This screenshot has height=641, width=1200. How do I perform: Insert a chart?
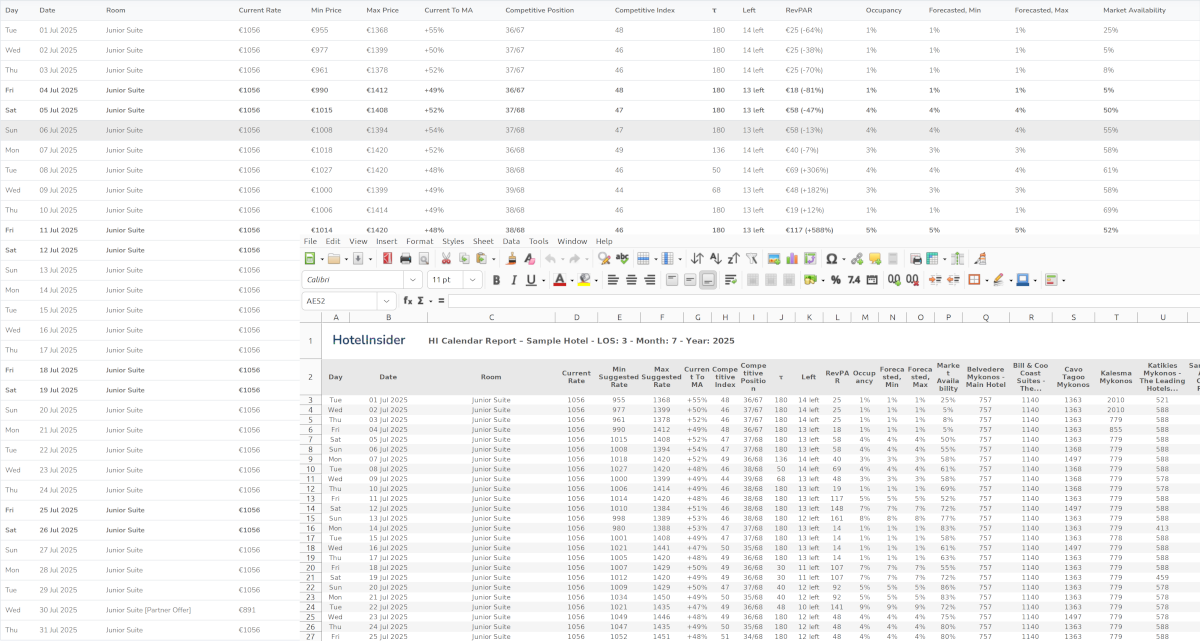click(x=793, y=258)
